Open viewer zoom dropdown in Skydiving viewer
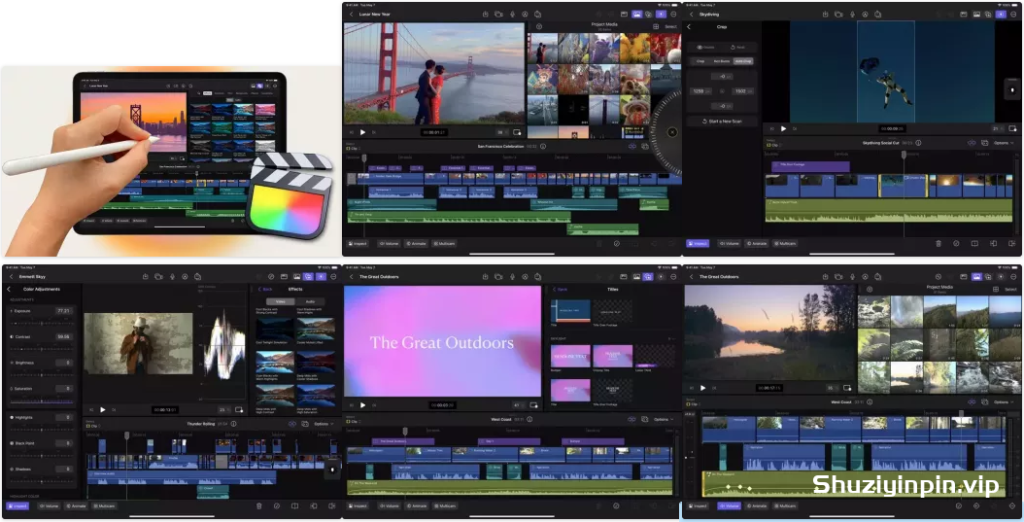Image resolution: width=1024 pixels, height=522 pixels. pyautogui.click(x=997, y=129)
